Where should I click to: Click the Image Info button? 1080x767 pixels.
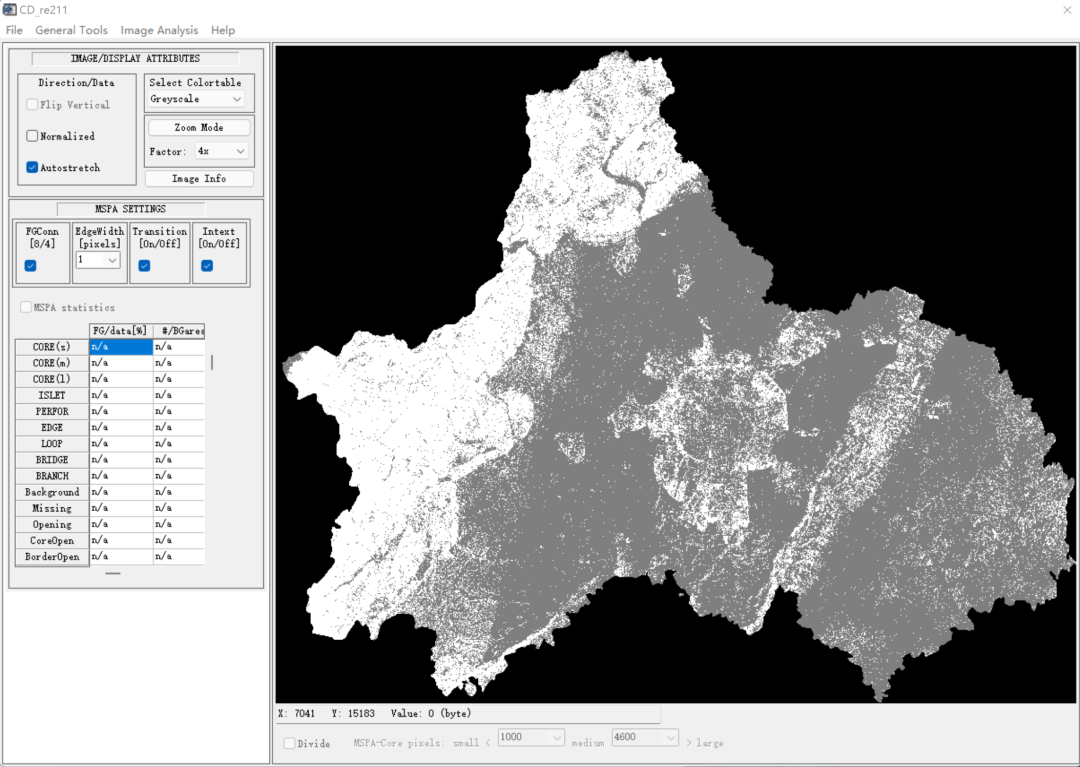[198, 178]
